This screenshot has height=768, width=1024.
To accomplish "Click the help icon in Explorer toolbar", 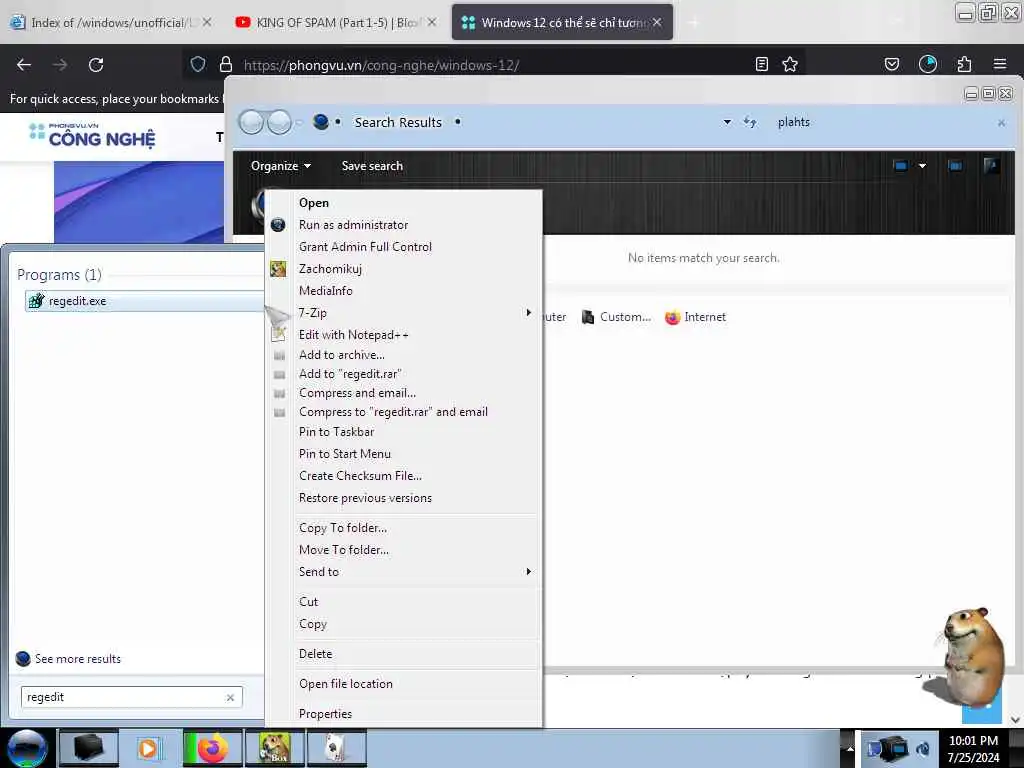I will click(991, 166).
